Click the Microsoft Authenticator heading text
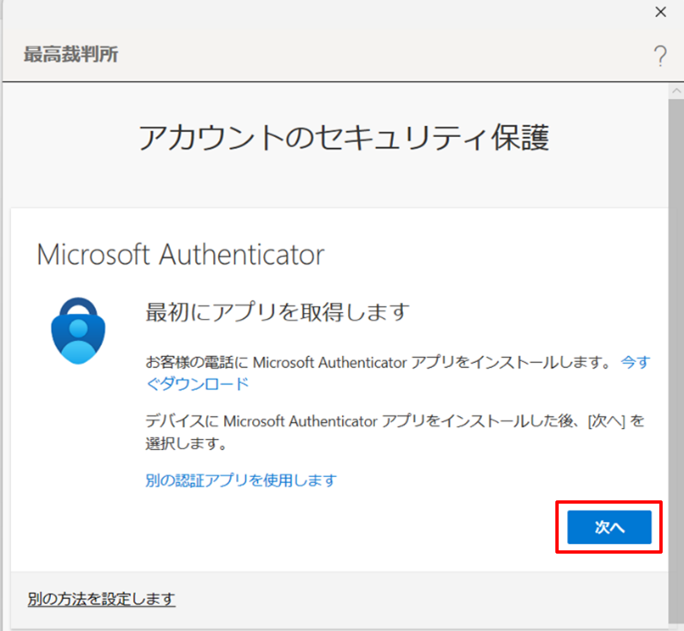The height and width of the screenshot is (631, 684). point(181,254)
